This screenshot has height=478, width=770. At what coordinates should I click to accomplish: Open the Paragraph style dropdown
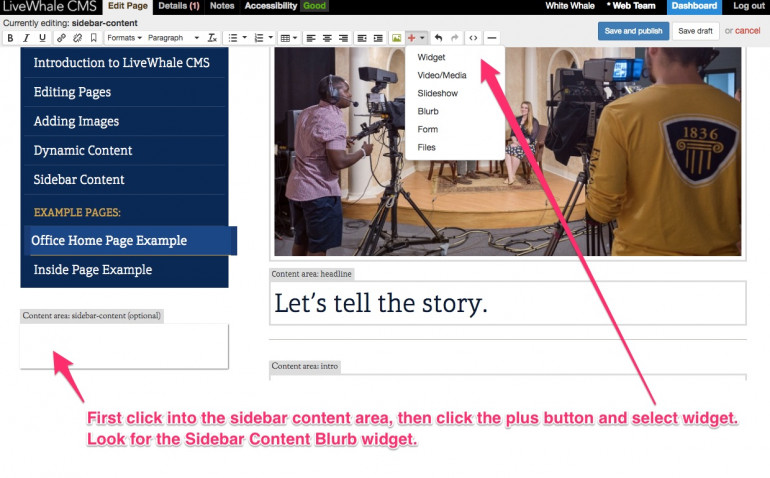(x=173, y=38)
